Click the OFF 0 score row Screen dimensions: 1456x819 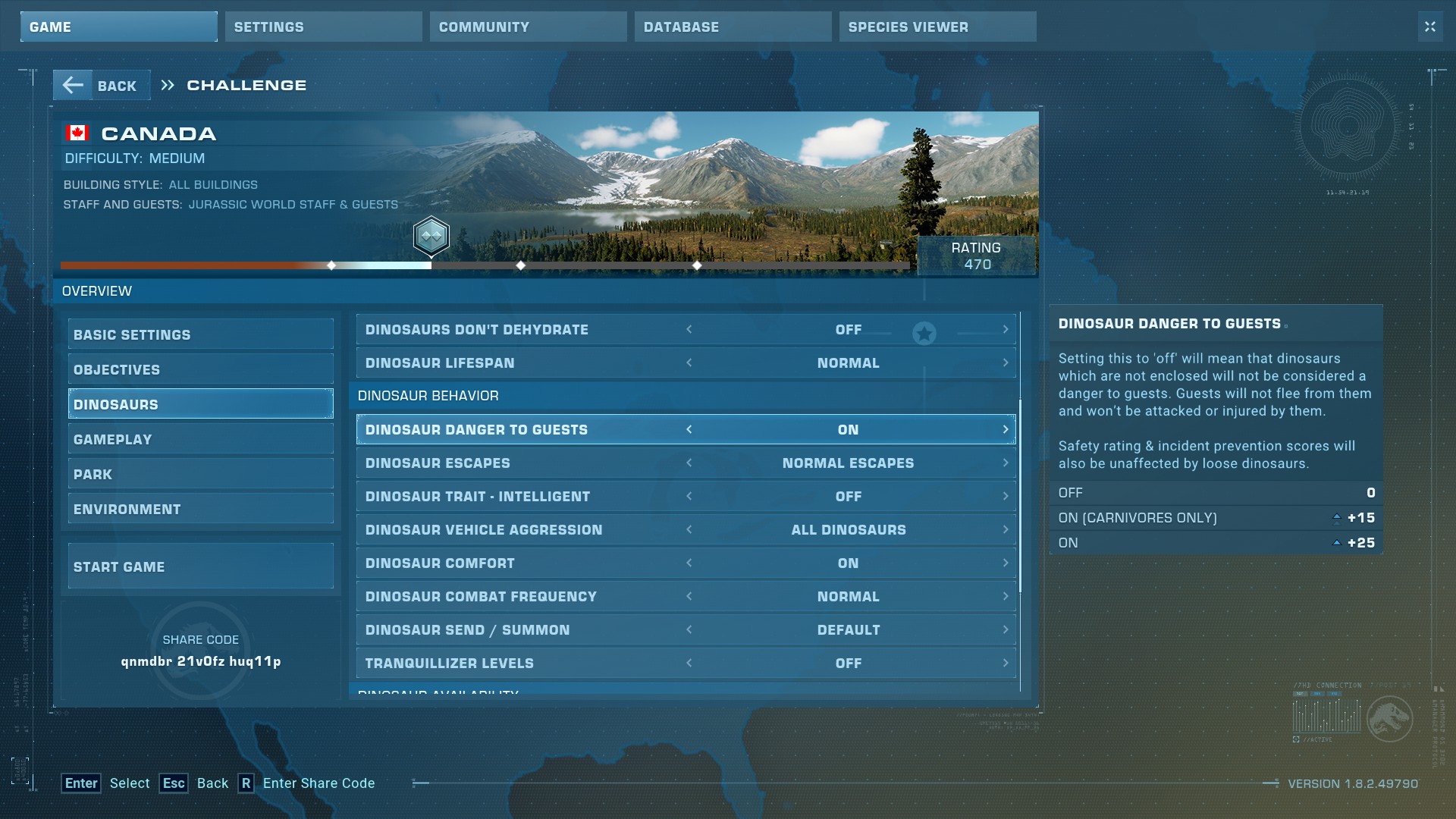coord(1216,493)
